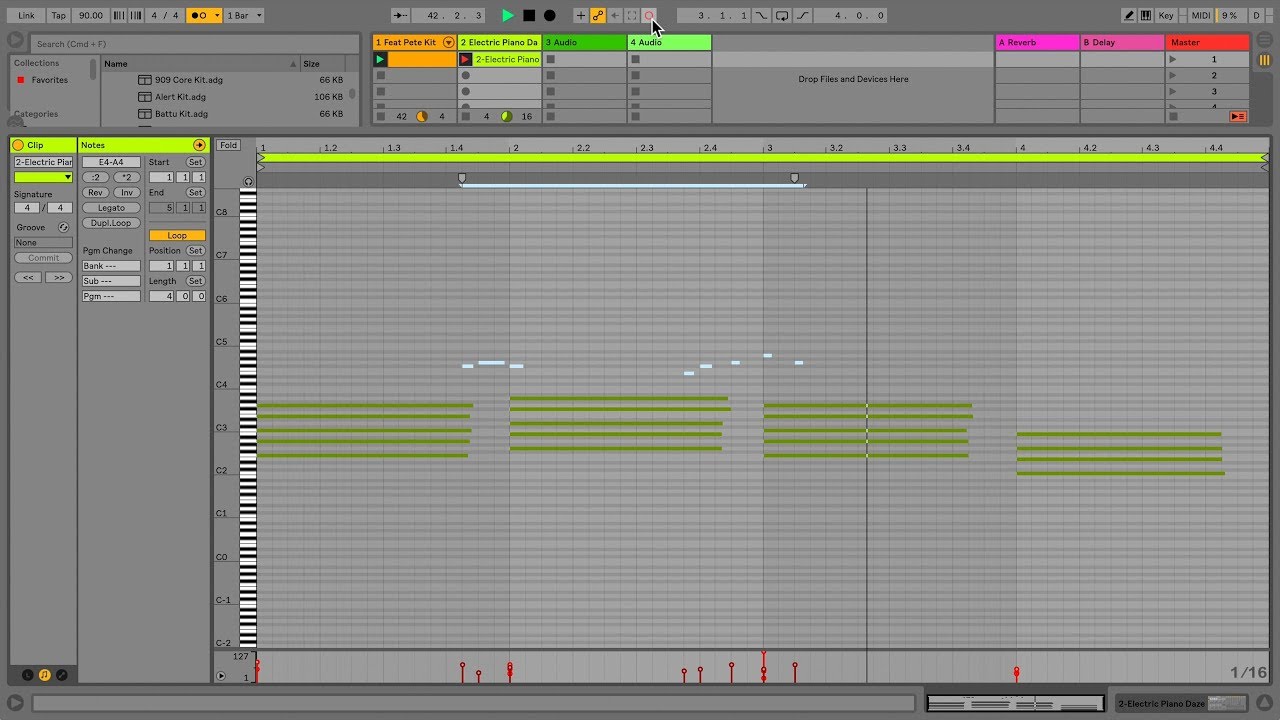Click the Capture MIDI icon
The height and width of the screenshot is (720, 1280).
(632, 16)
